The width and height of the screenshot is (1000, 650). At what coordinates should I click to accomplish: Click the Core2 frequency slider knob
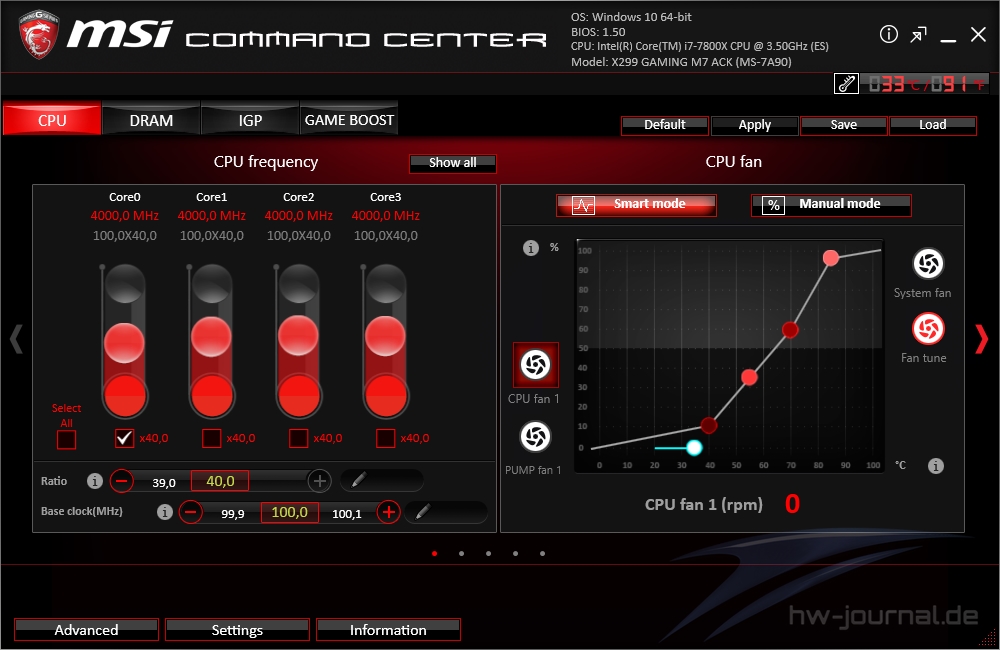click(298, 335)
